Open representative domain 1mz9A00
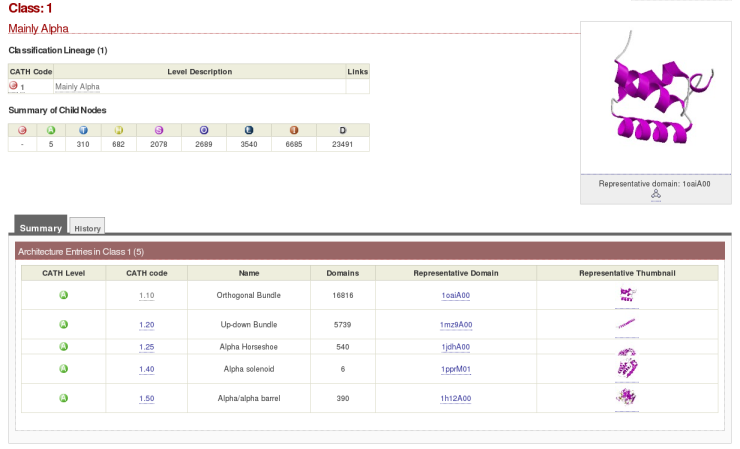The width and height of the screenshot is (740, 449). click(x=455, y=325)
